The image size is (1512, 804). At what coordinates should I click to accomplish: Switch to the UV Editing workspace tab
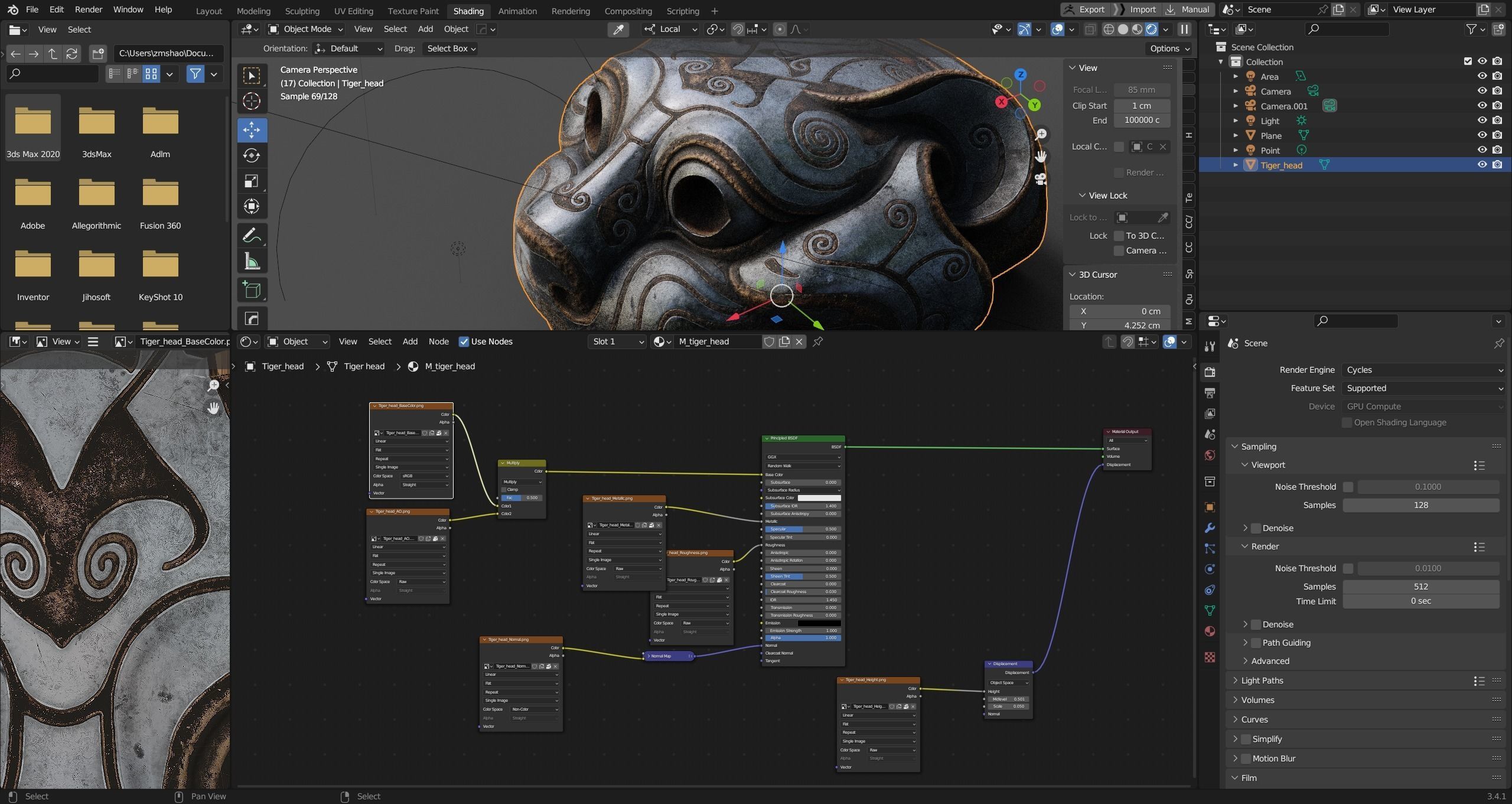pyautogui.click(x=353, y=11)
